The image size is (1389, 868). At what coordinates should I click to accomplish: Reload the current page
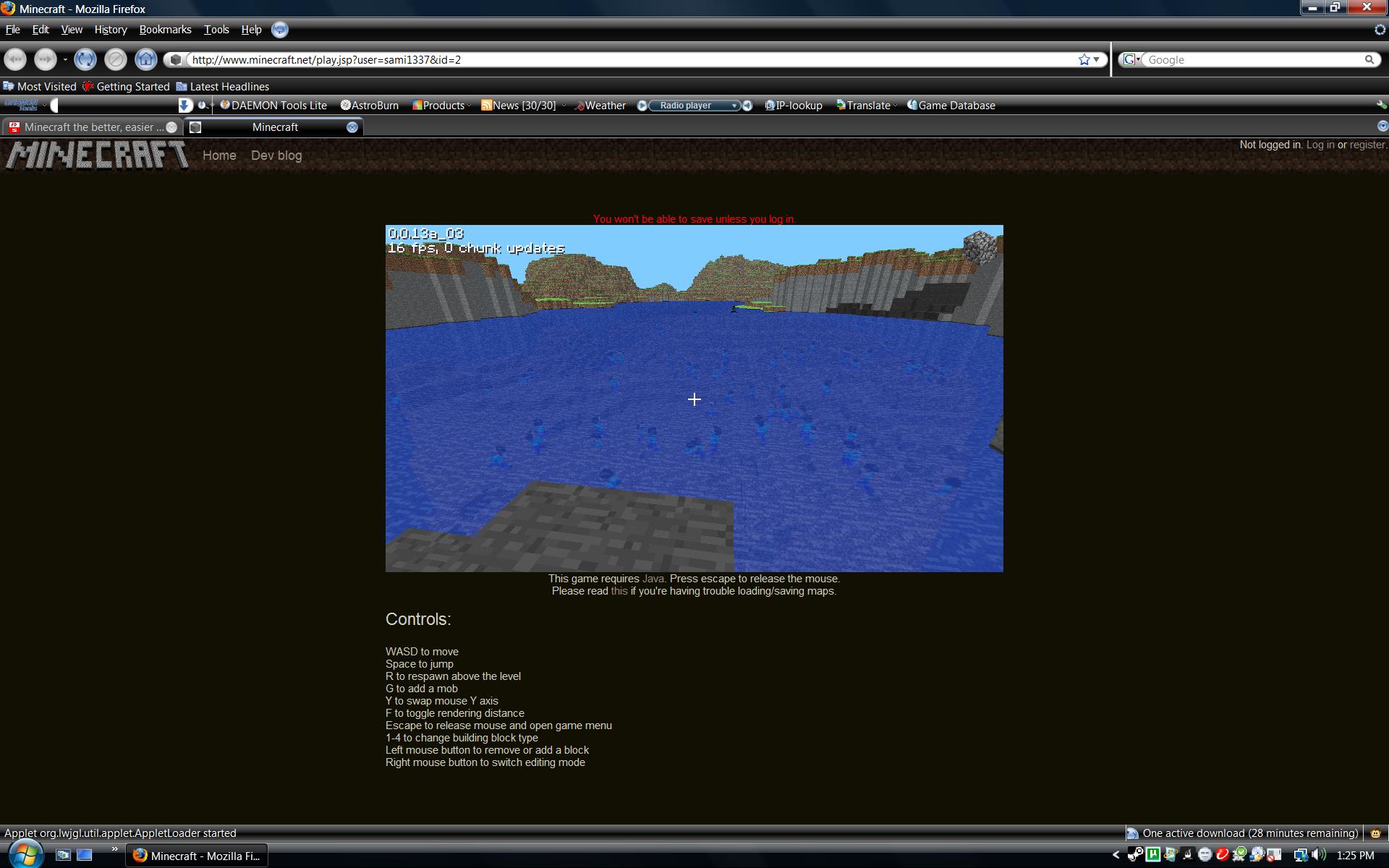coord(85,59)
